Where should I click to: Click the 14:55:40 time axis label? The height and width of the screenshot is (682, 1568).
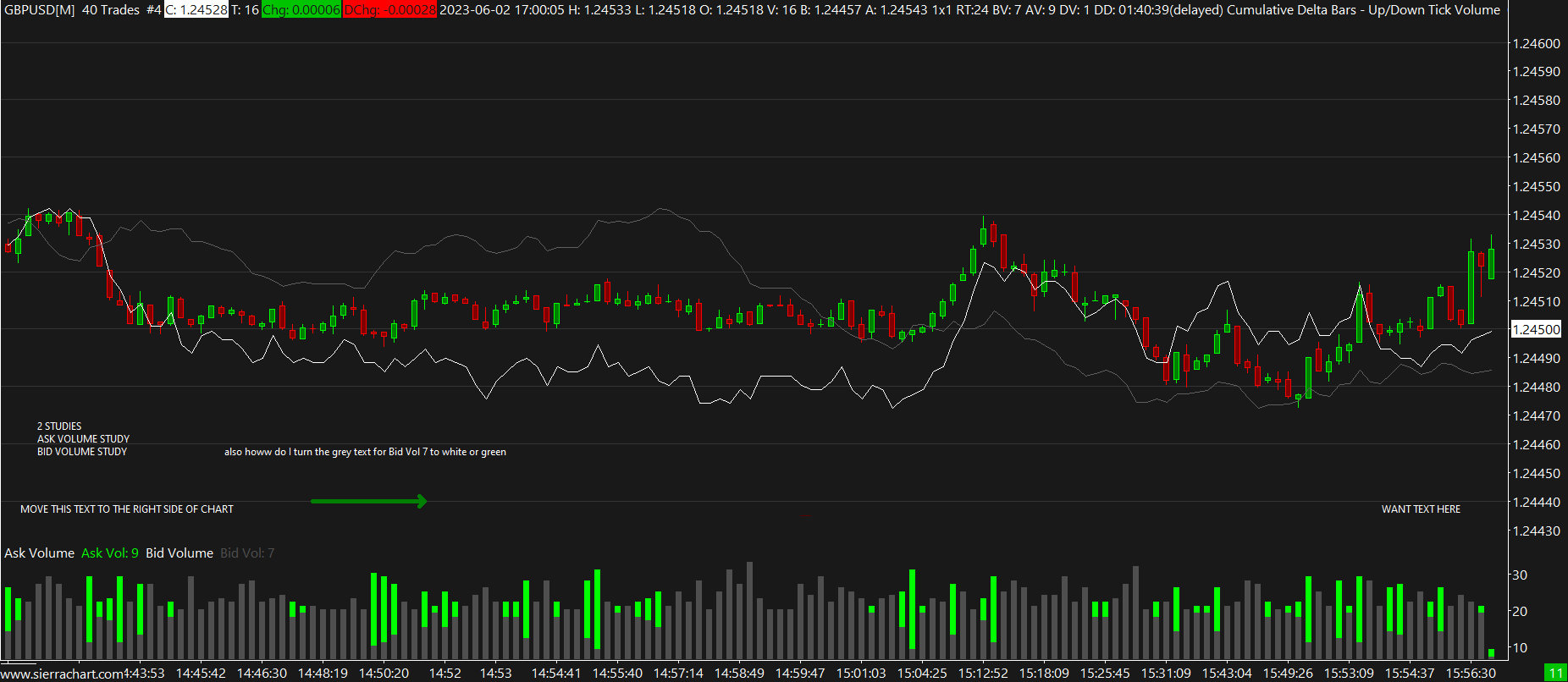[617, 674]
